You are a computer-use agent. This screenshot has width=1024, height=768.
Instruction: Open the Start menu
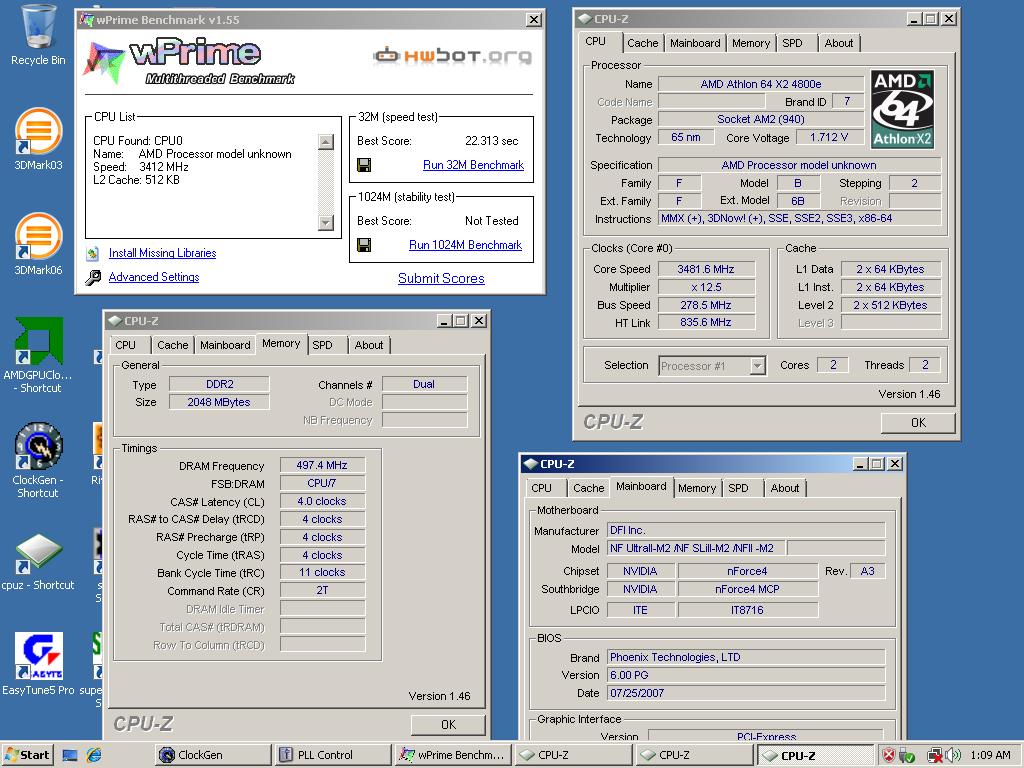(x=27, y=755)
